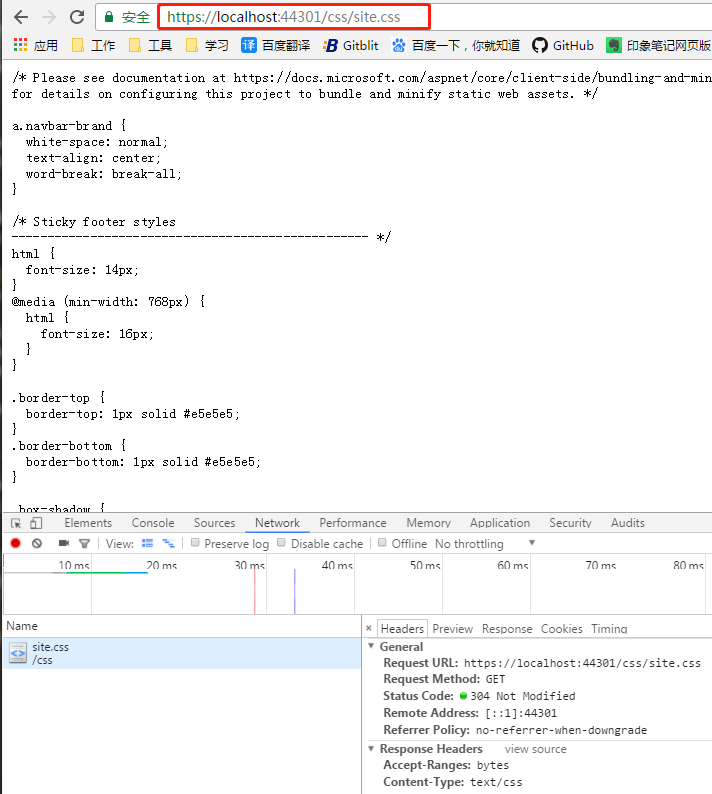Click the a.navbar-brand selector line in the CSS
Viewport: 712px width, 794px height.
69,126
